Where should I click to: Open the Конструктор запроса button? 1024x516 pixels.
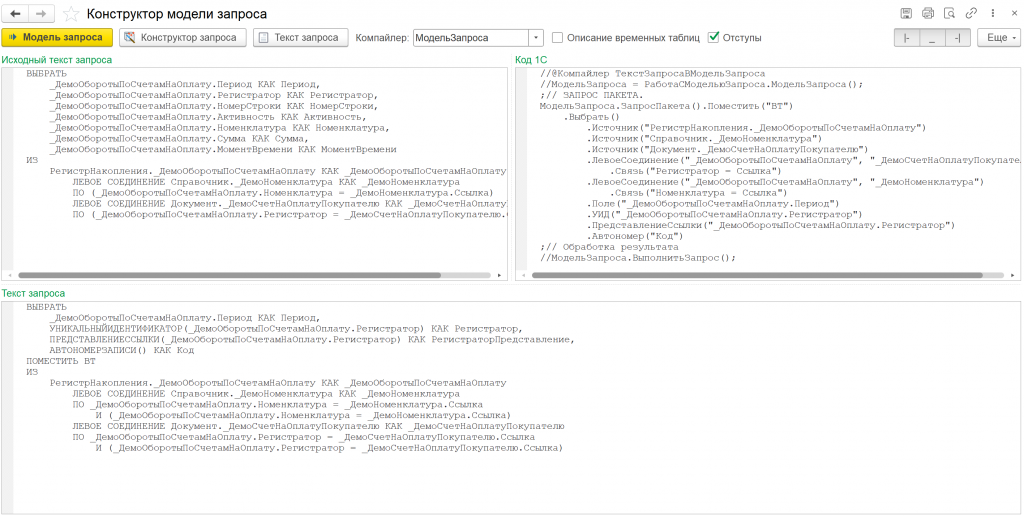pyautogui.click(x=182, y=37)
